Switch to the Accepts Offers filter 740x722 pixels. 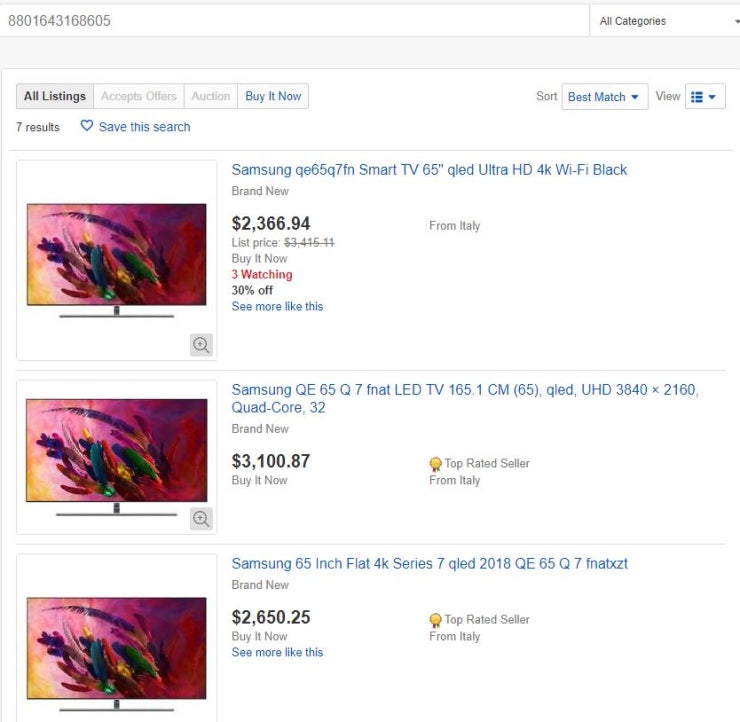[x=138, y=96]
